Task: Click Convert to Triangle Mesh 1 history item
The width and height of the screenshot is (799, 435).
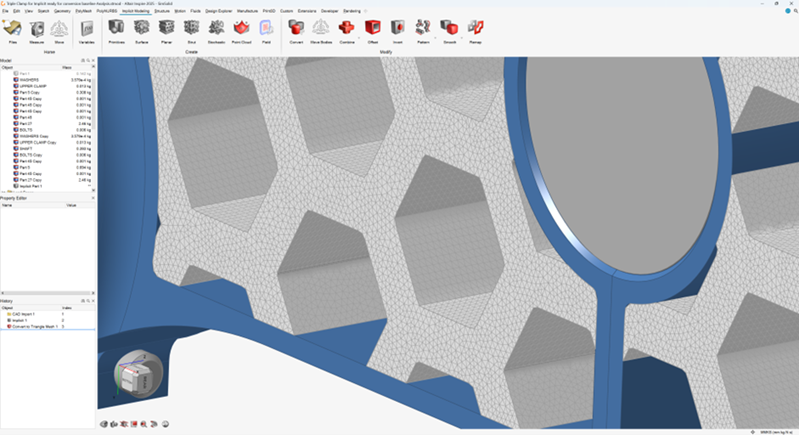Action: click(x=33, y=326)
